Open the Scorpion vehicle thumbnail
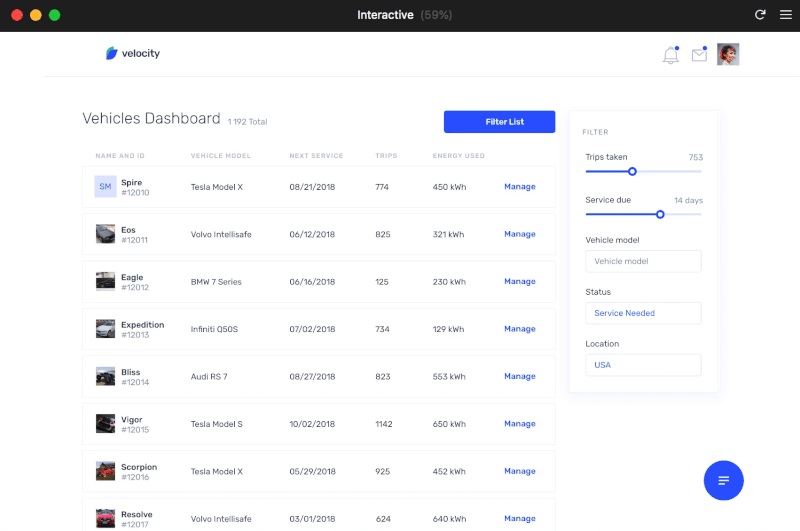Screen dimensions: 800x531 [x=105, y=471]
